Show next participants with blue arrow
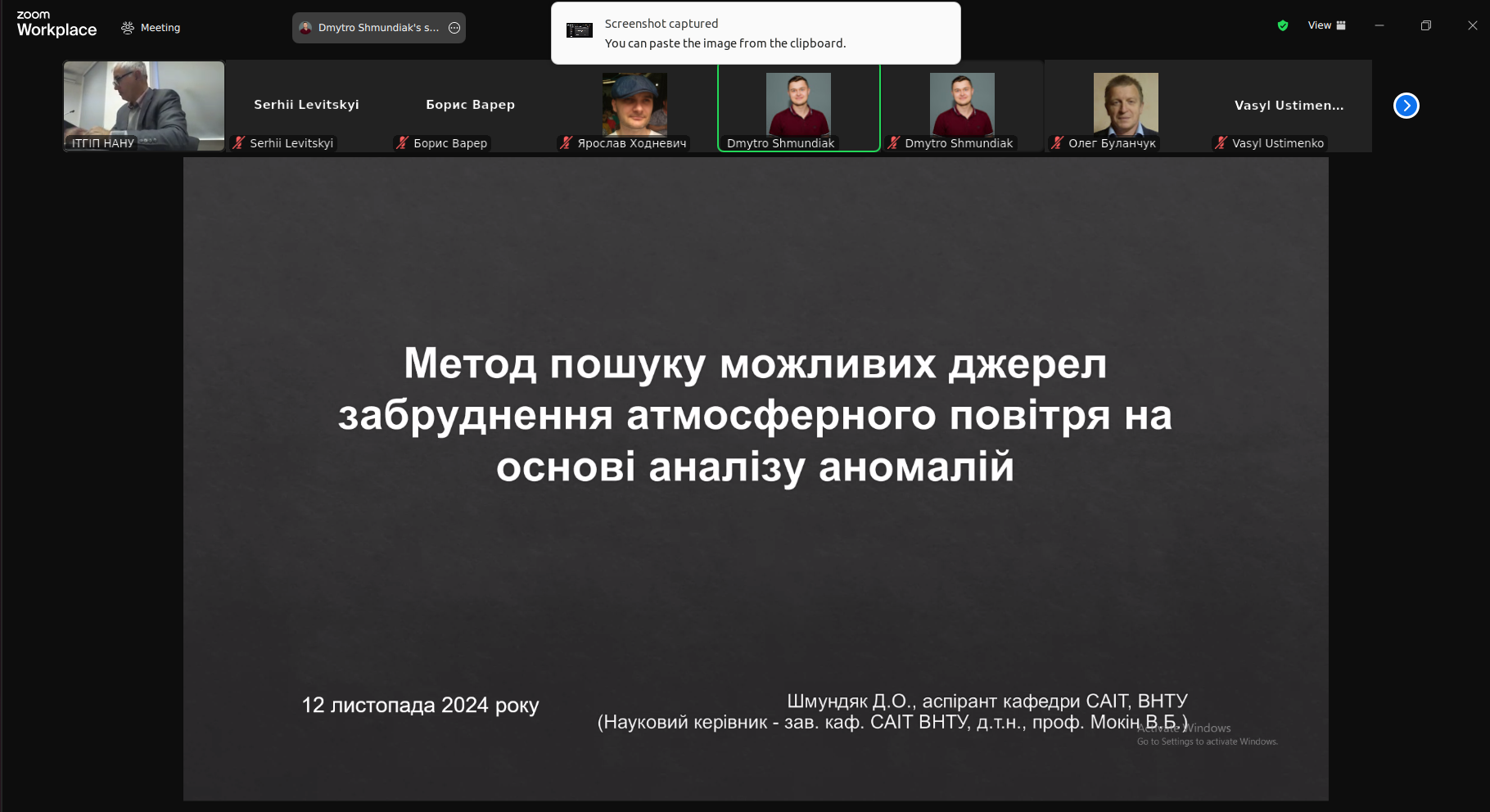 tap(1406, 106)
